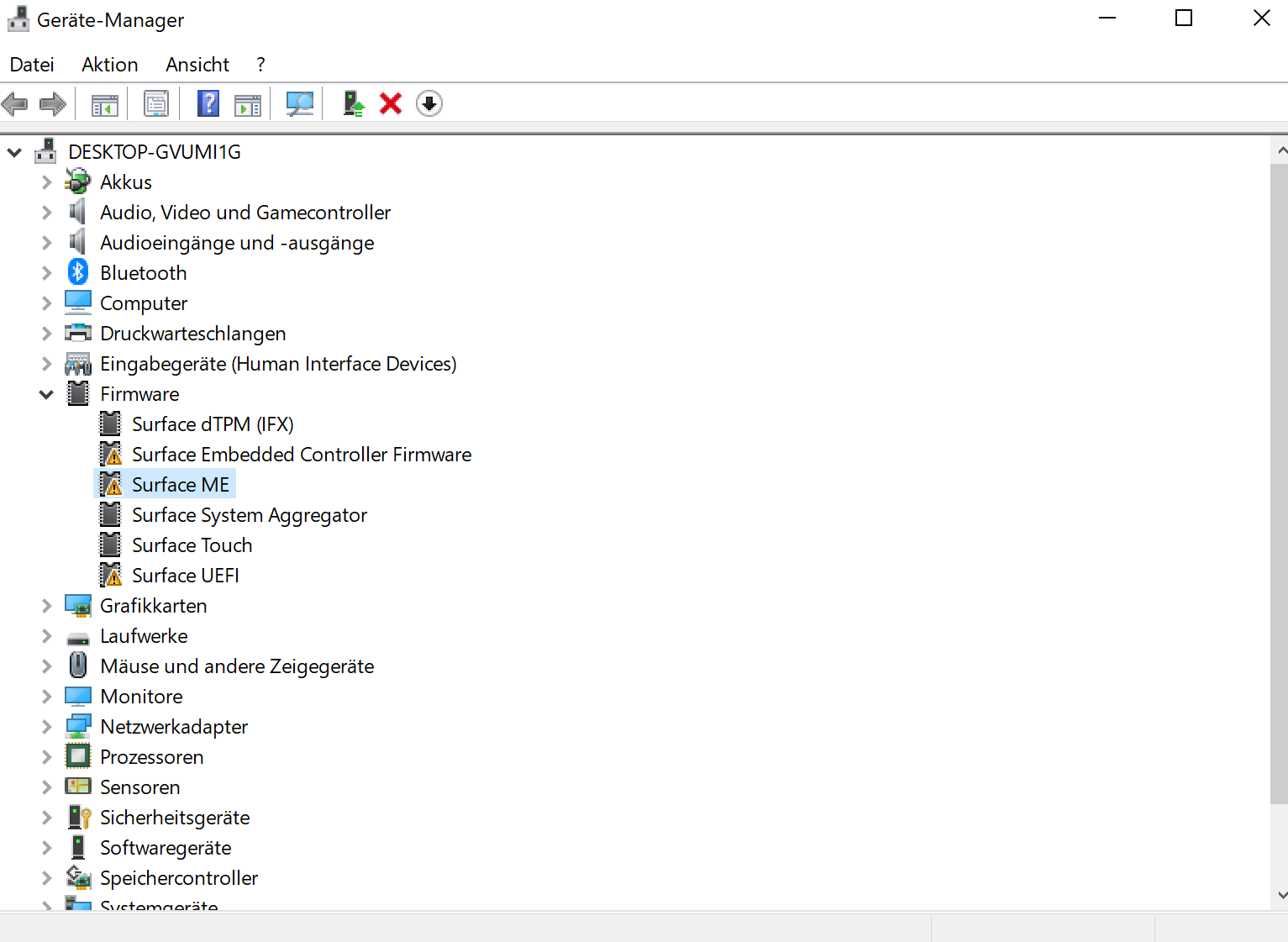The height and width of the screenshot is (942, 1288).
Task: Click the blue Help toolbar icon
Action: pyautogui.click(x=208, y=104)
